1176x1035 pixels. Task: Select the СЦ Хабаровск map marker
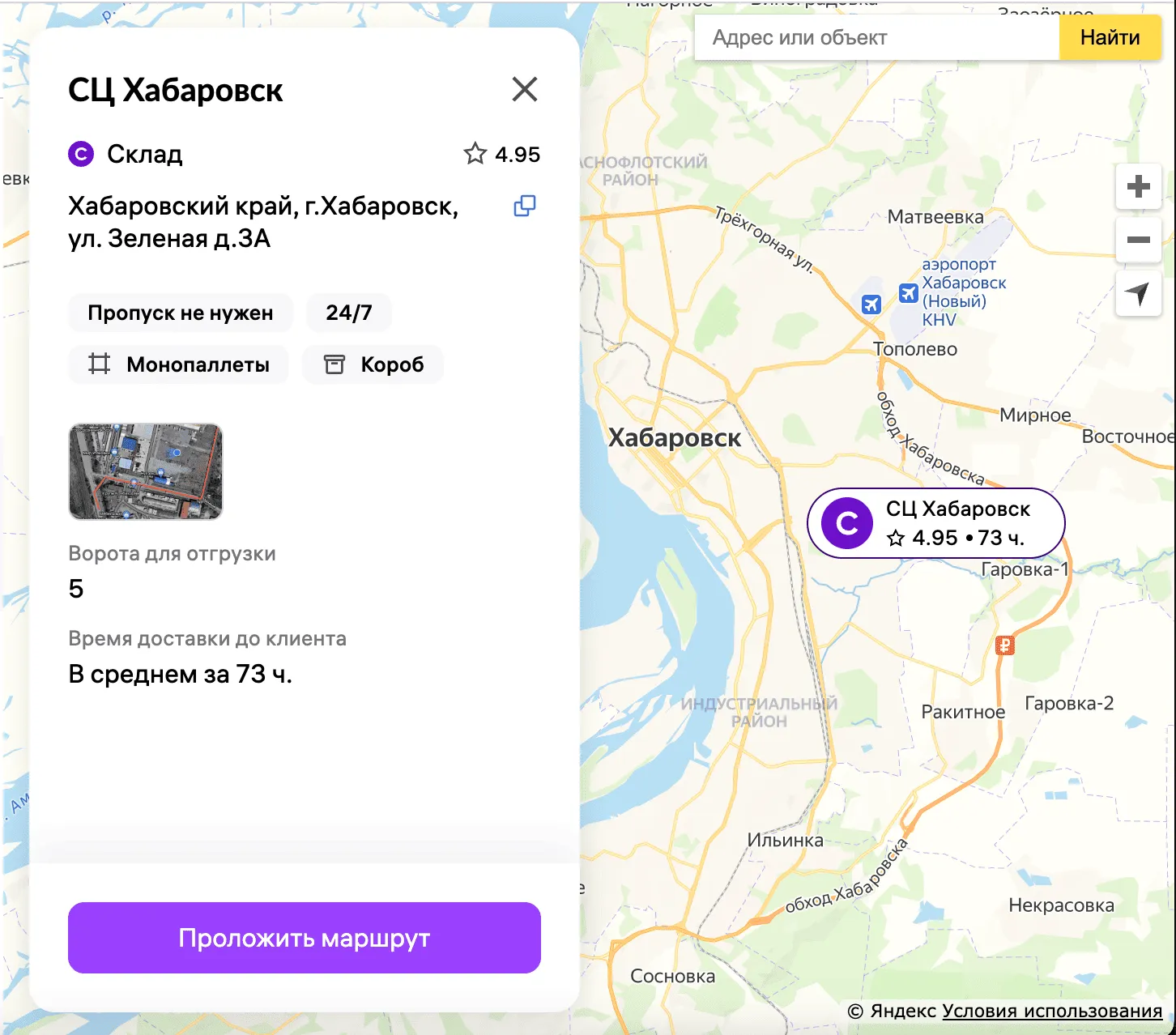[935, 523]
